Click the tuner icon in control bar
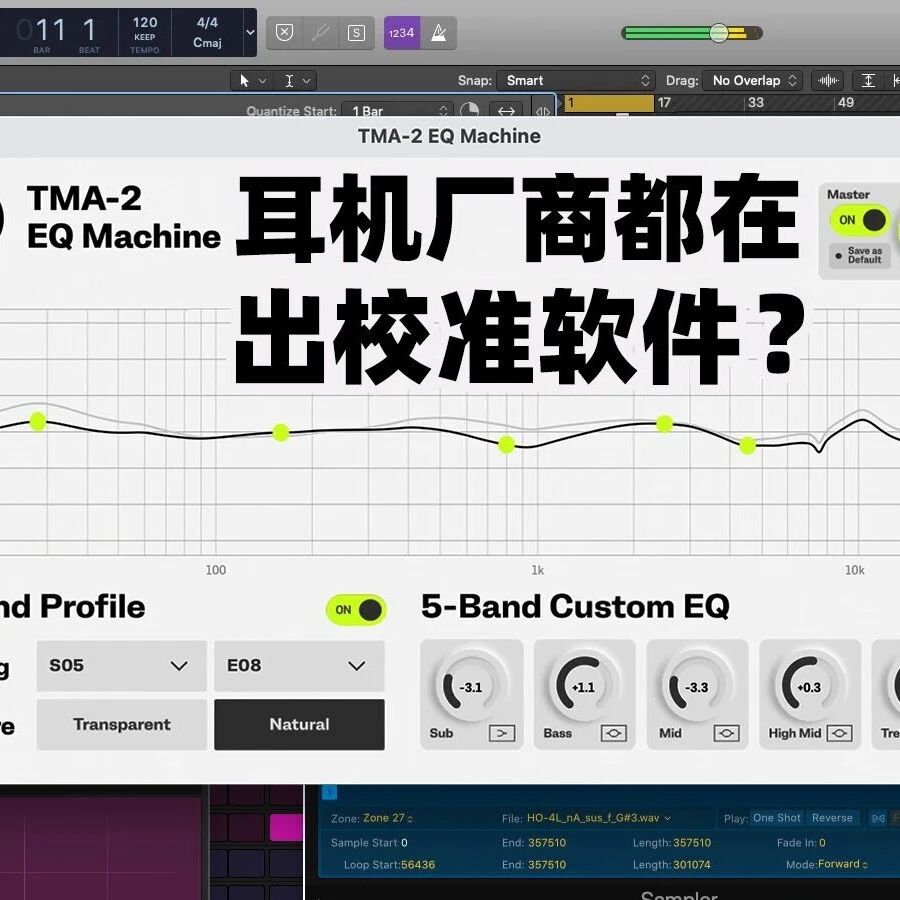Image resolution: width=900 pixels, height=900 pixels. 320,33
